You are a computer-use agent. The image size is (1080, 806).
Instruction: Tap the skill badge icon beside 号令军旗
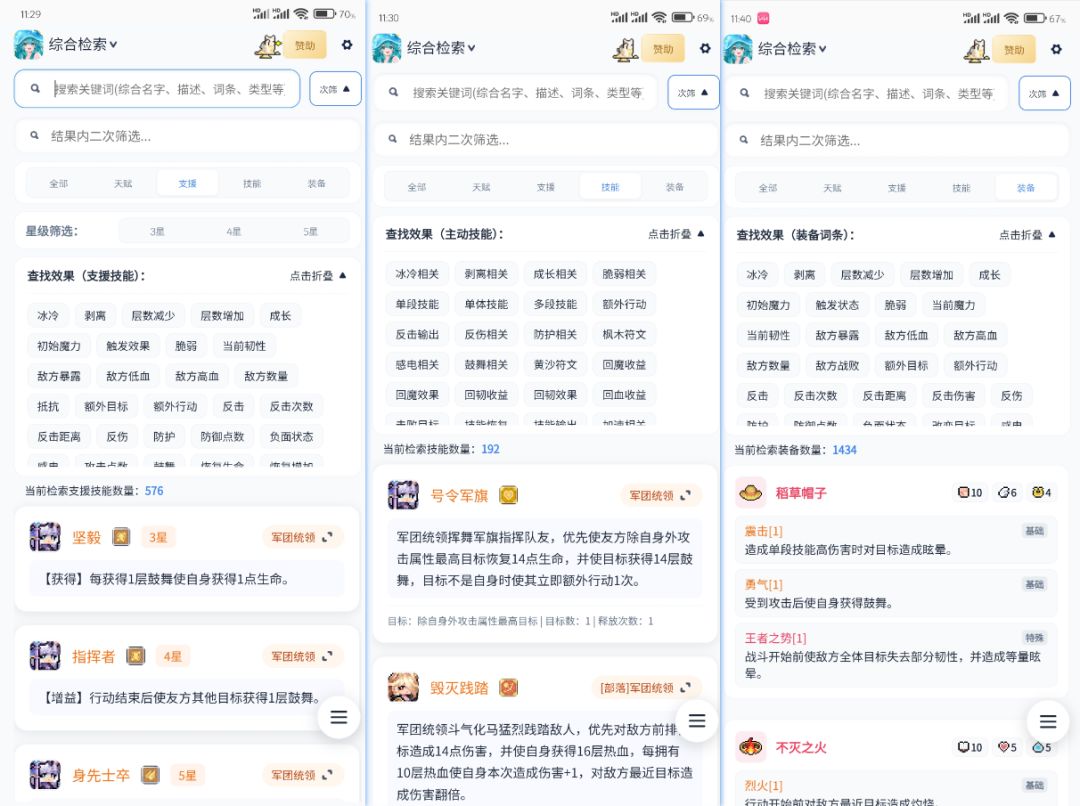pyautogui.click(x=508, y=495)
